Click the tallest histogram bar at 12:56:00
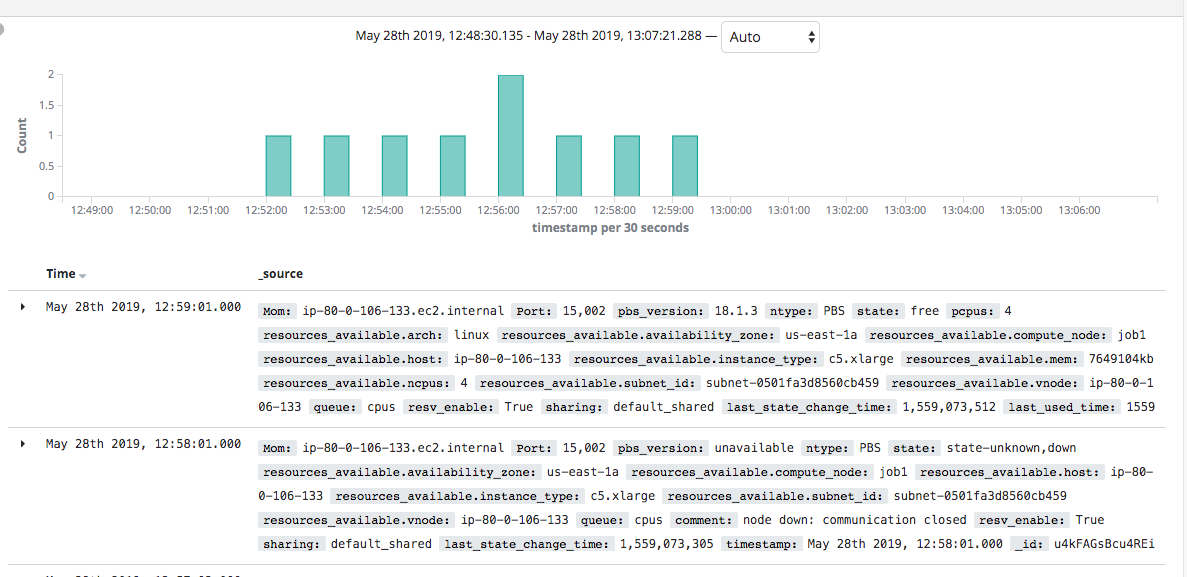The image size is (1187, 577). click(511, 135)
